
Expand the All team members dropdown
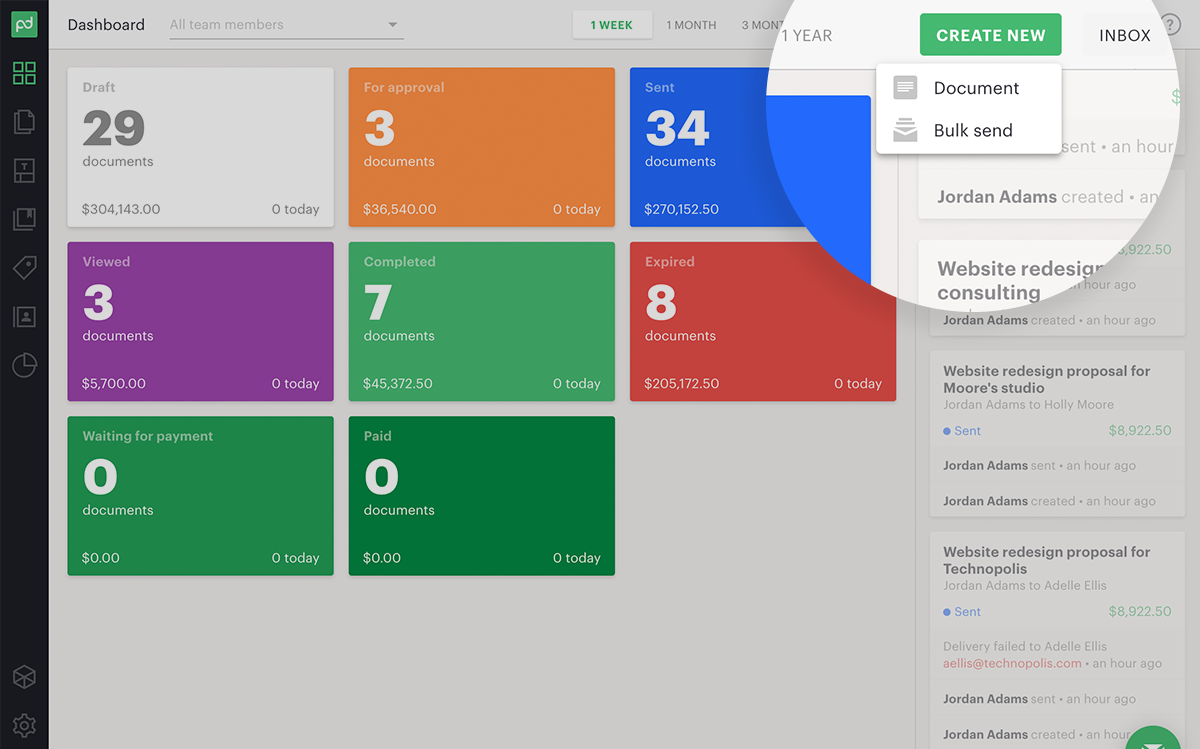click(286, 25)
